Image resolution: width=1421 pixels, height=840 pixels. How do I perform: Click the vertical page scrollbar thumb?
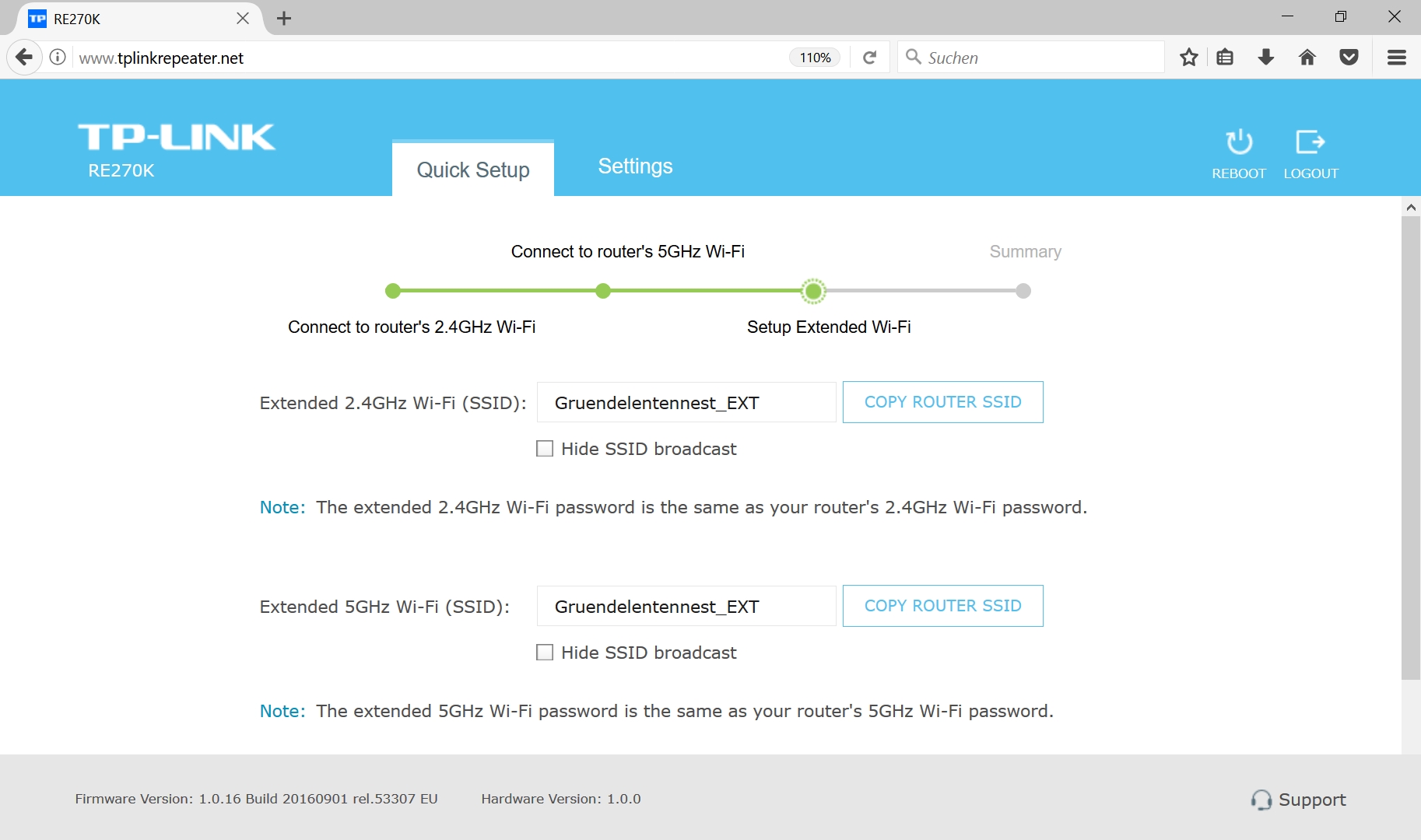[x=1411, y=448]
